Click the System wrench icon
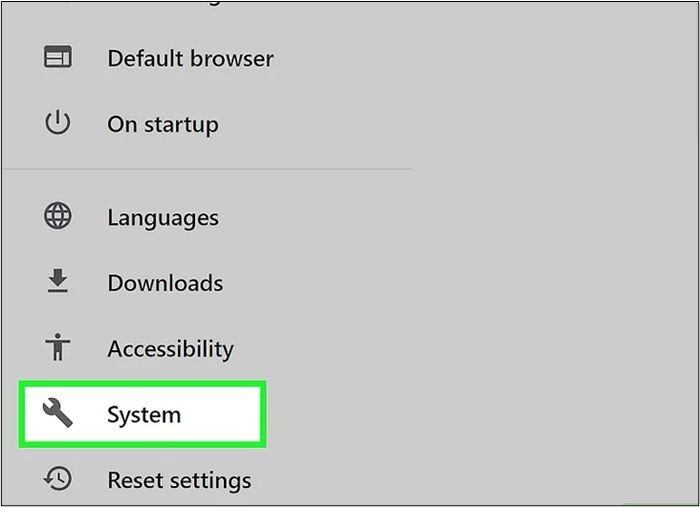 coord(58,413)
